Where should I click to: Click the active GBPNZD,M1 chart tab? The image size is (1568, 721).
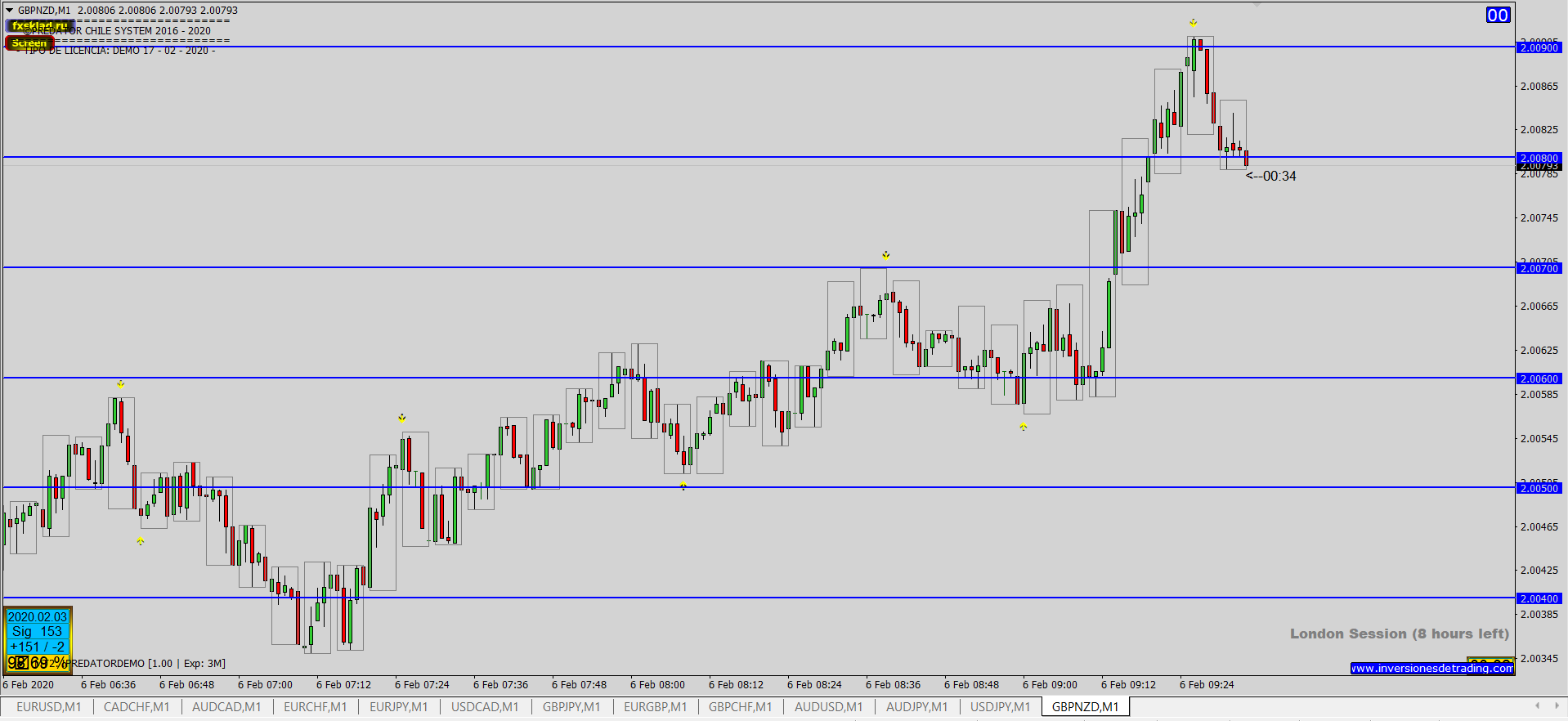coord(1085,706)
